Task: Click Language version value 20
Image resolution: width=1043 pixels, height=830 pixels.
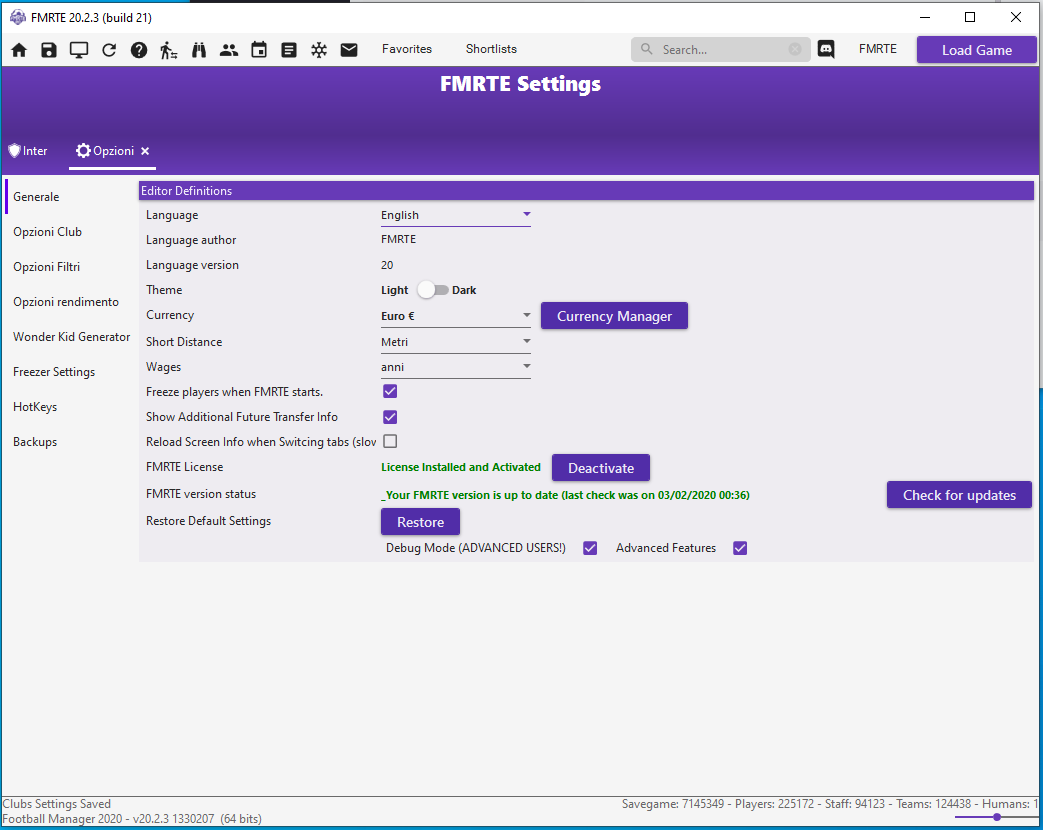Action: tap(386, 265)
